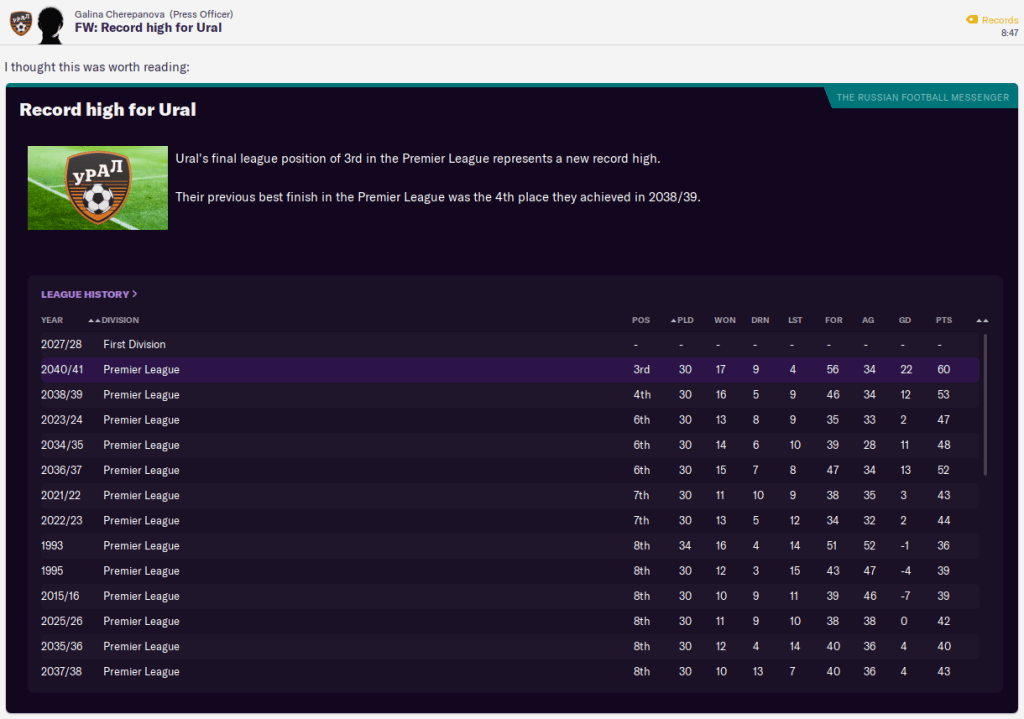1024x719 pixels.
Task: Click the press officer silhouette avatar
Action: point(50,23)
